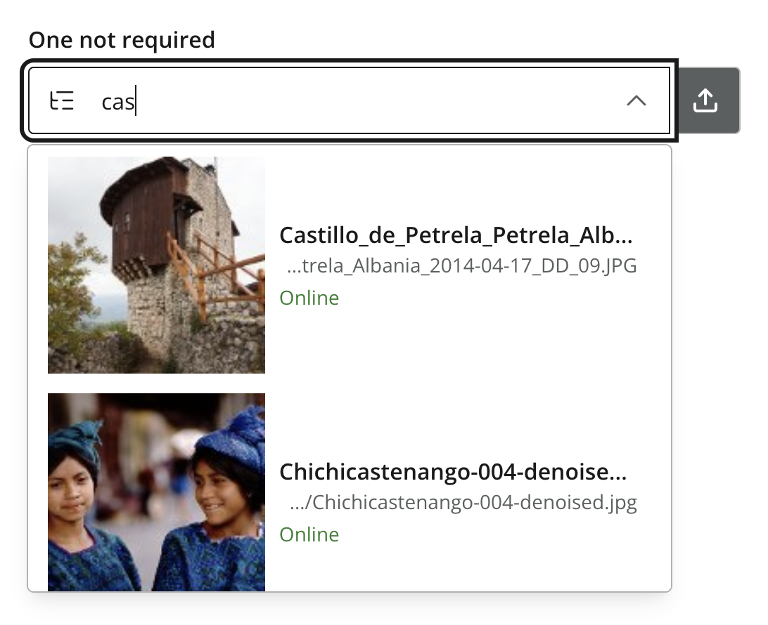768x625 pixels.
Task: Choose the Chichicastenango-004-denoise... title
Action: tap(453, 472)
